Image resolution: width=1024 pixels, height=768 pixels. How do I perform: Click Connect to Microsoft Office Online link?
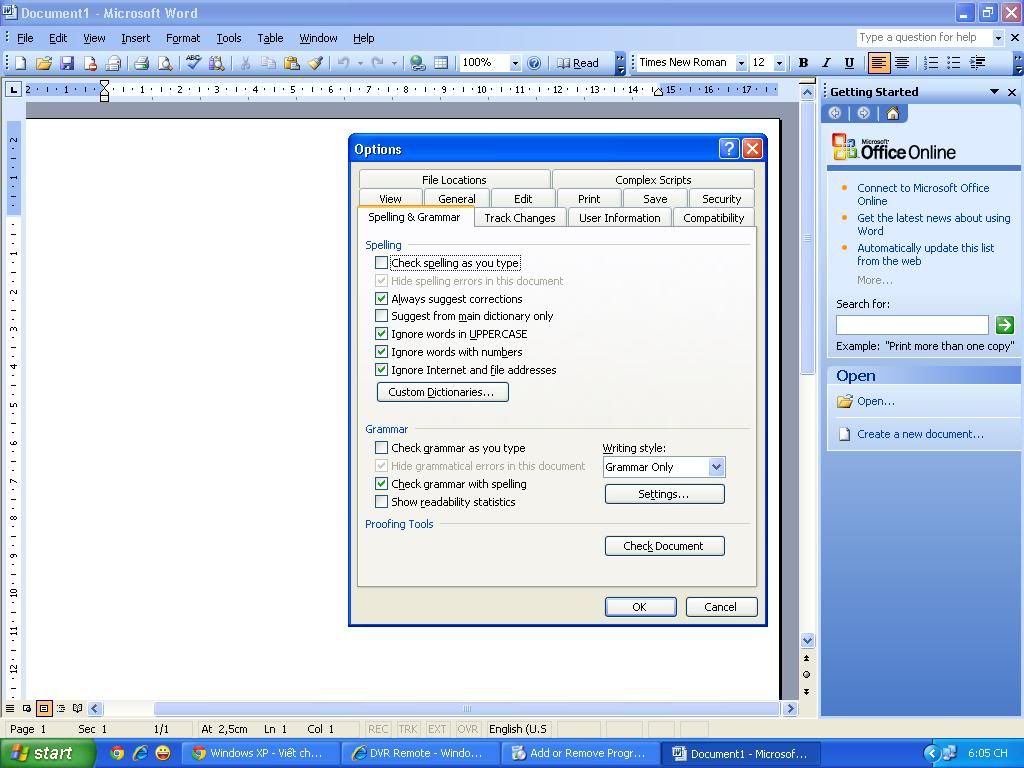(923, 194)
